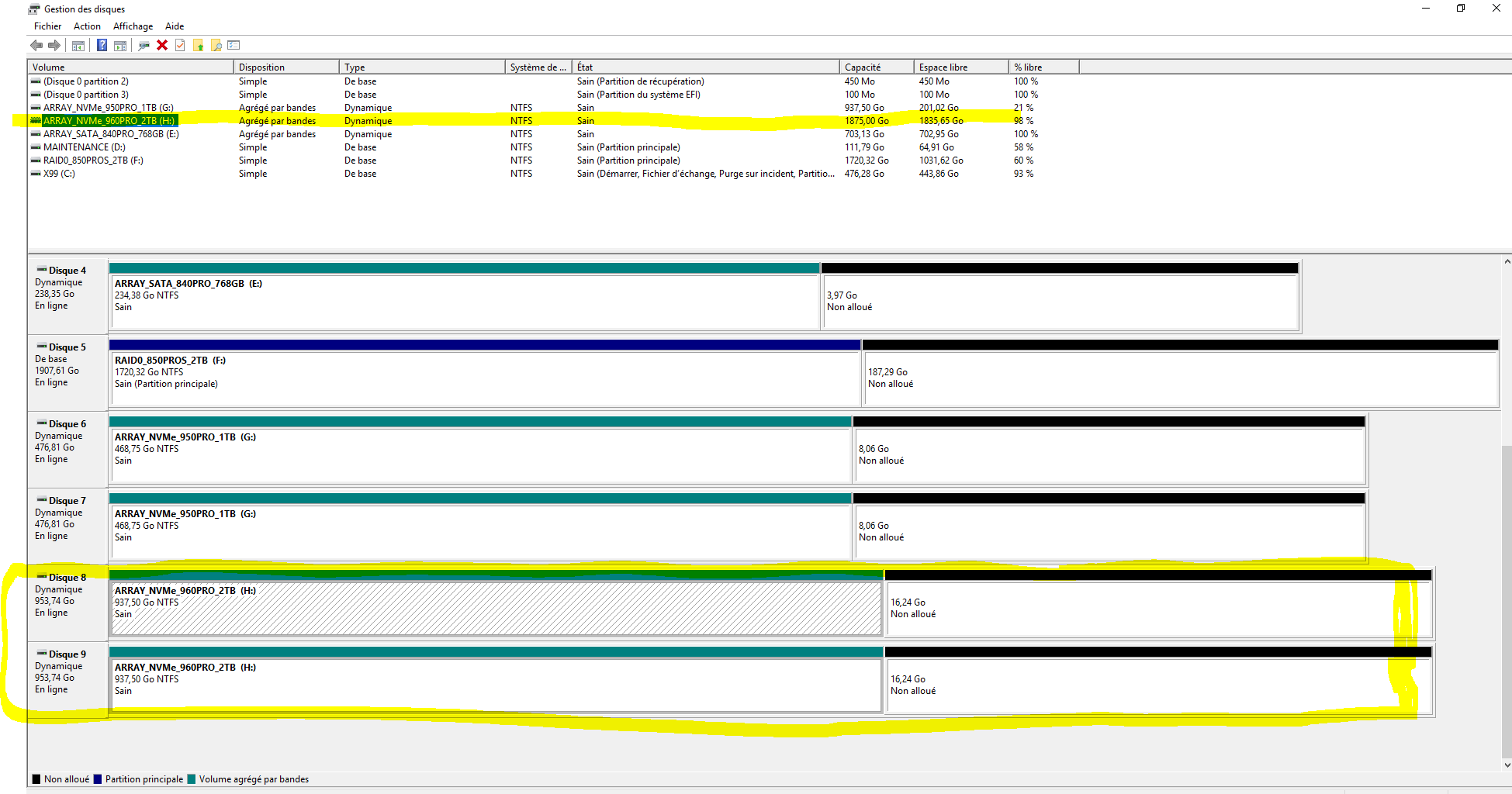The height and width of the screenshot is (794, 1512).
Task: Click the scroll down arrow of disk pane
Action: [1507, 765]
